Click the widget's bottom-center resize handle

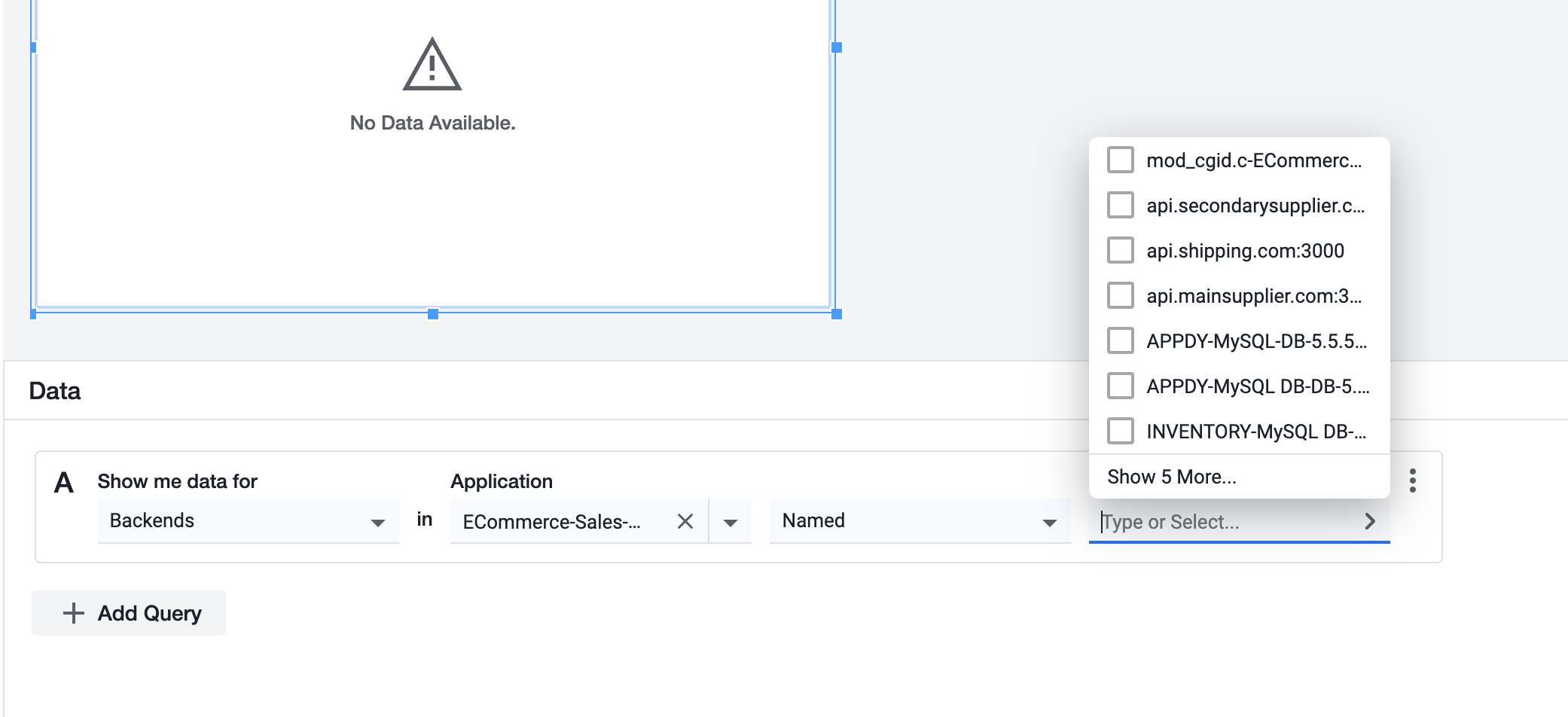coord(433,314)
